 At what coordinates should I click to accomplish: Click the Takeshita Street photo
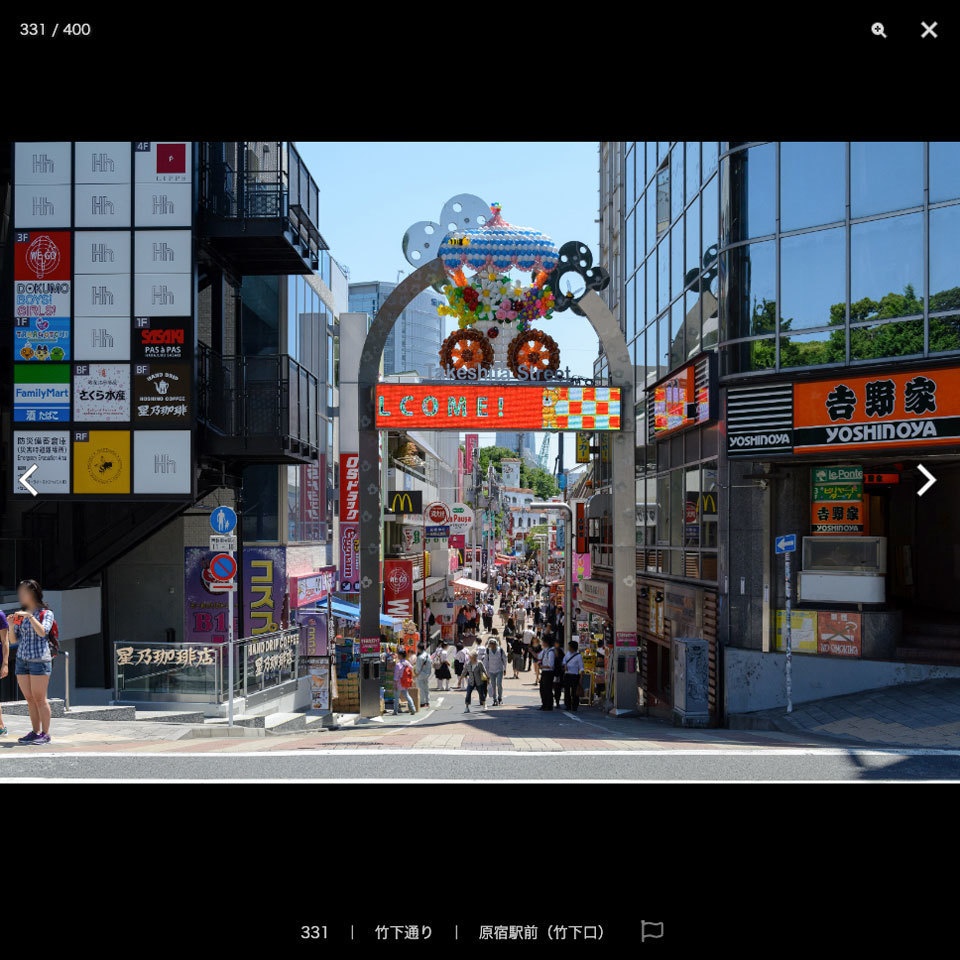click(x=480, y=462)
